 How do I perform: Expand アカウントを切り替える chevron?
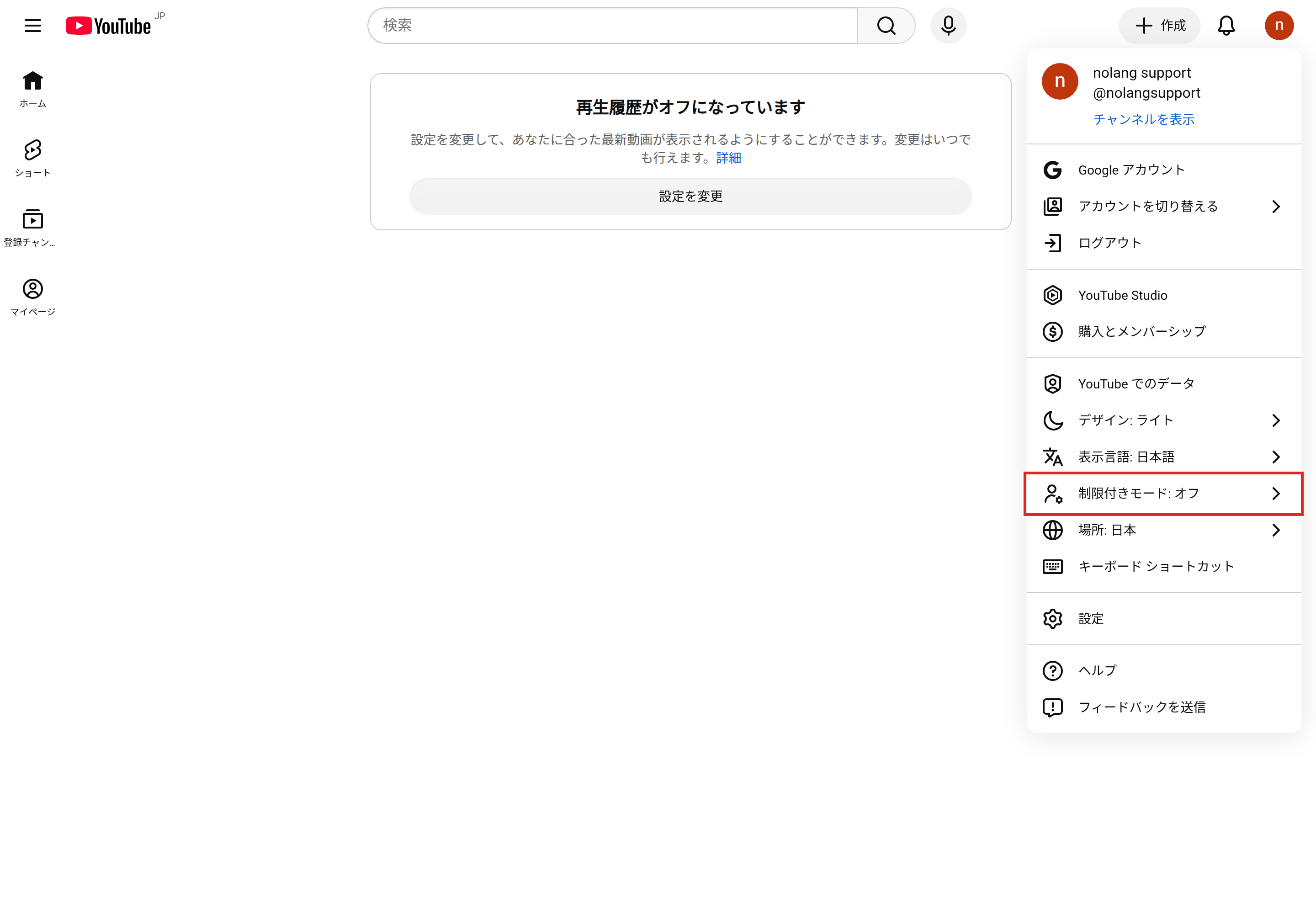[x=1276, y=207]
